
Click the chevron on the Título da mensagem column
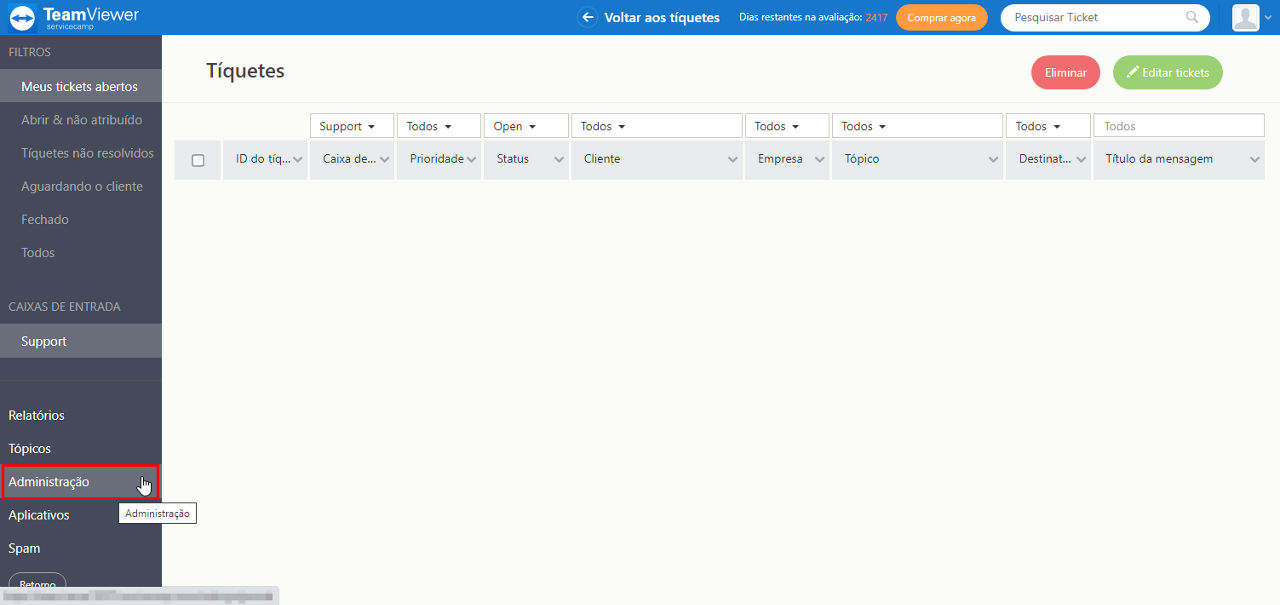[1255, 160]
